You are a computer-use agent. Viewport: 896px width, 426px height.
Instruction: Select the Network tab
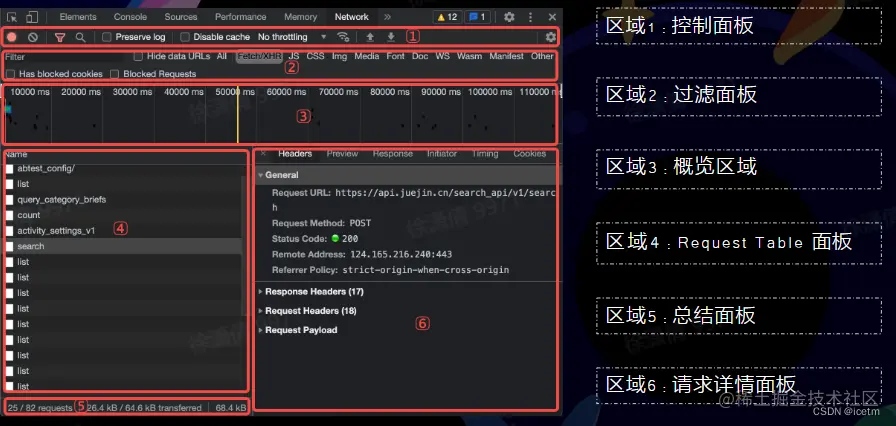click(352, 17)
